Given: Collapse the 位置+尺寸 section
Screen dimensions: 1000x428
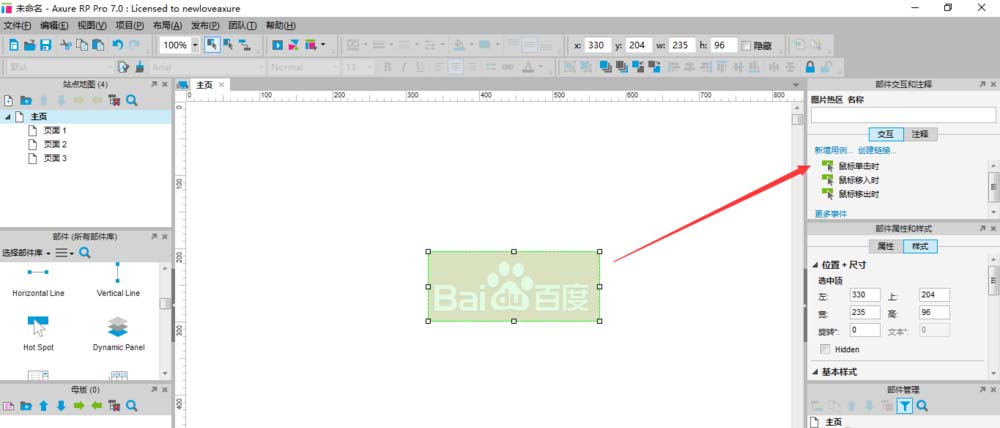Looking at the screenshot, I should (x=815, y=265).
